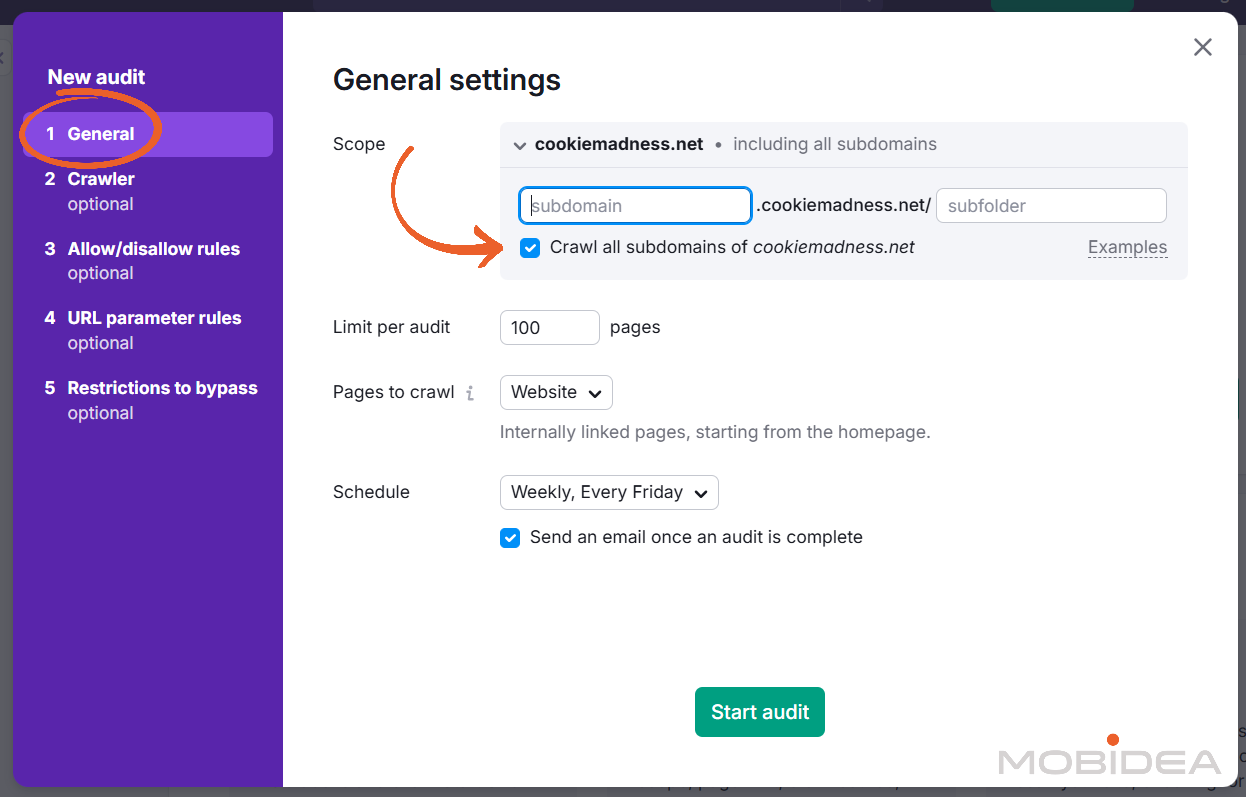Open the Allow/disallow rules step
The height and width of the screenshot is (797, 1246).
[153, 249]
